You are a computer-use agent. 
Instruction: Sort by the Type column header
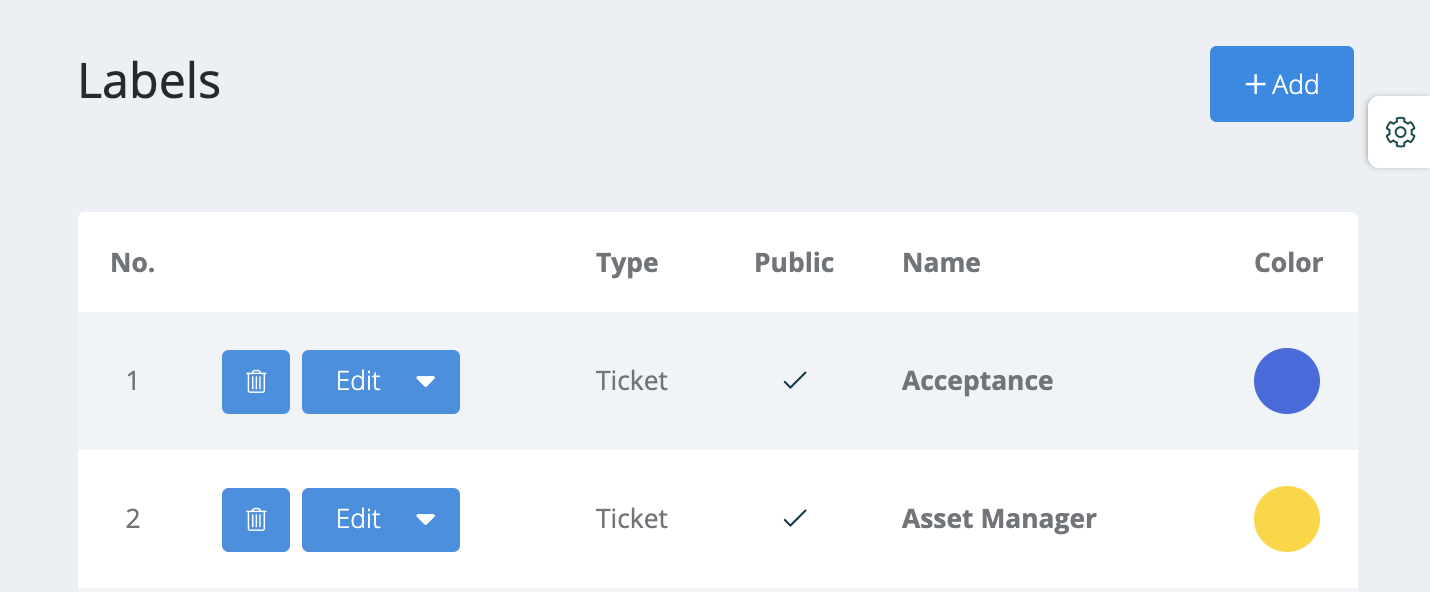[627, 263]
